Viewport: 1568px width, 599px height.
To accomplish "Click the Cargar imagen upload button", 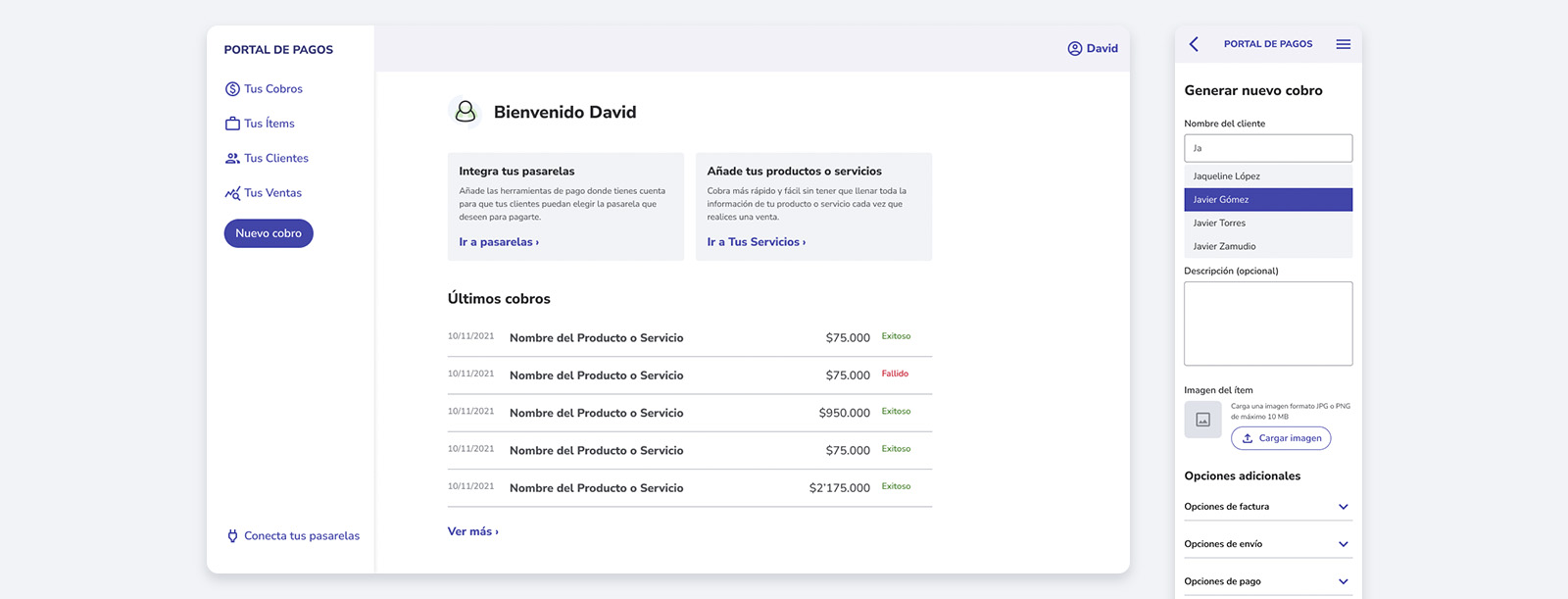I will click(x=1280, y=438).
